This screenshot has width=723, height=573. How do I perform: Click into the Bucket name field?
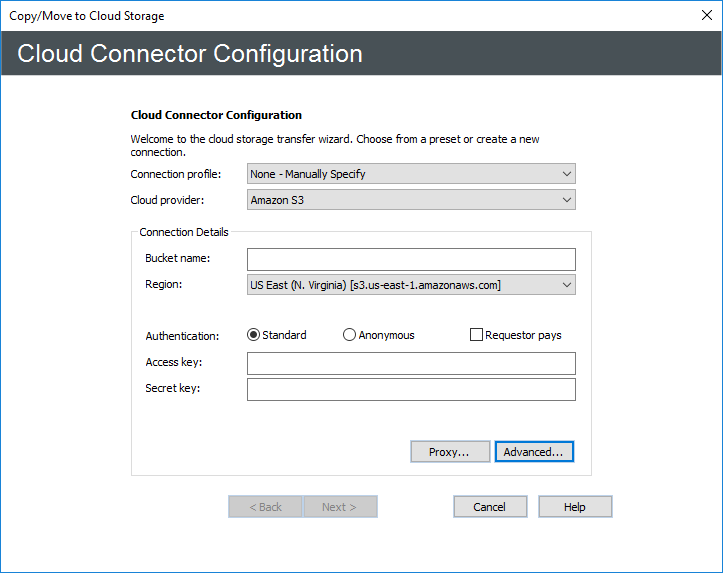411,259
